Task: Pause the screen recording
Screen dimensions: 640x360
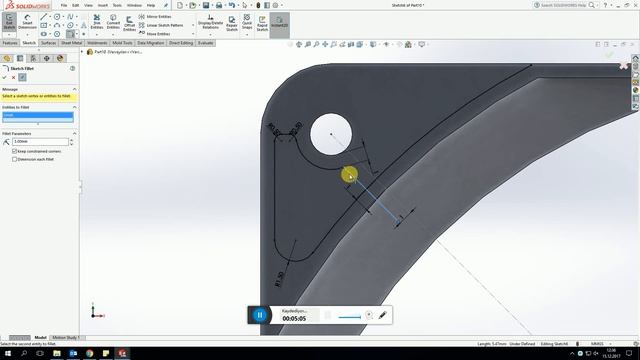Action: (260, 315)
